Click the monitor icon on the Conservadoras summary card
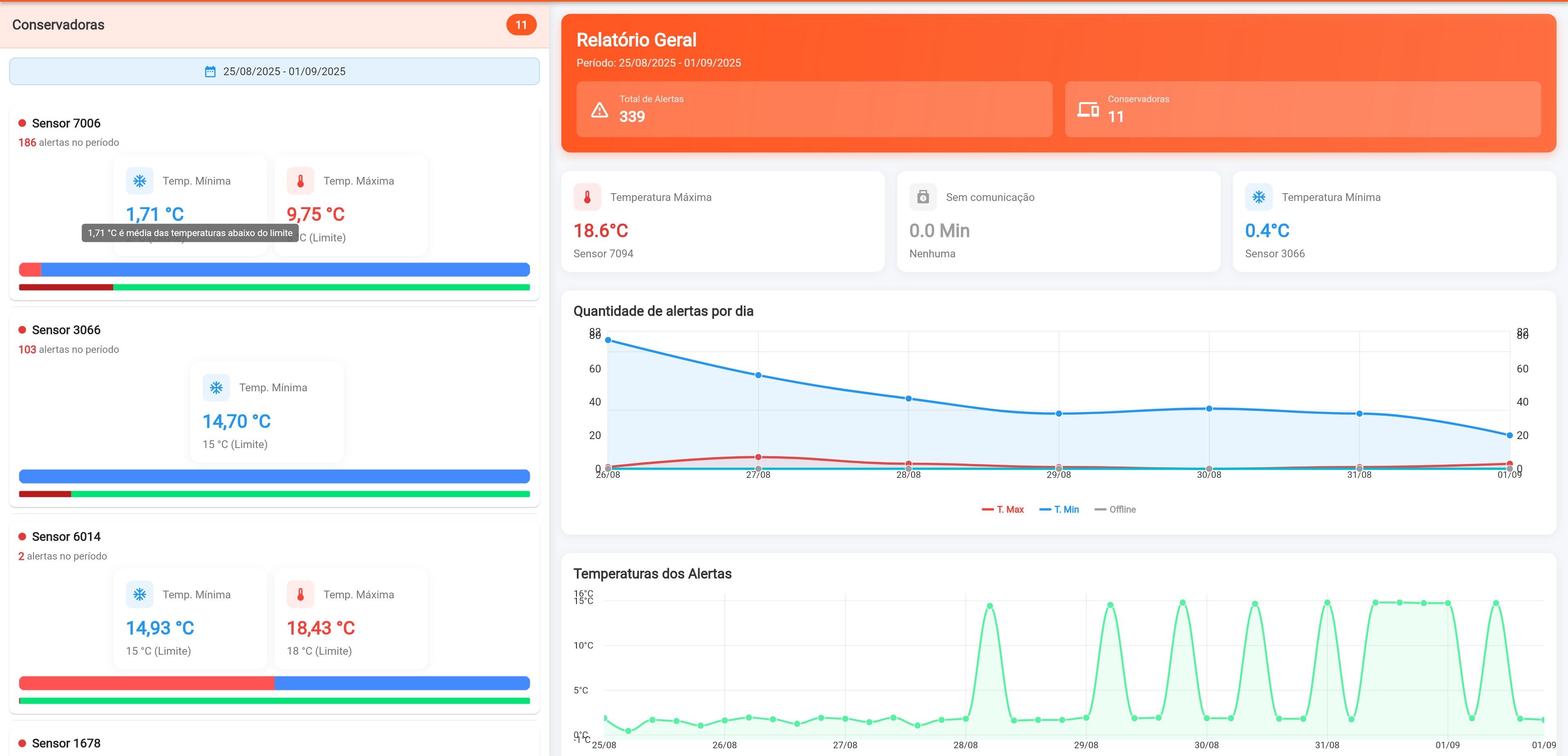1568x756 pixels. [1088, 109]
